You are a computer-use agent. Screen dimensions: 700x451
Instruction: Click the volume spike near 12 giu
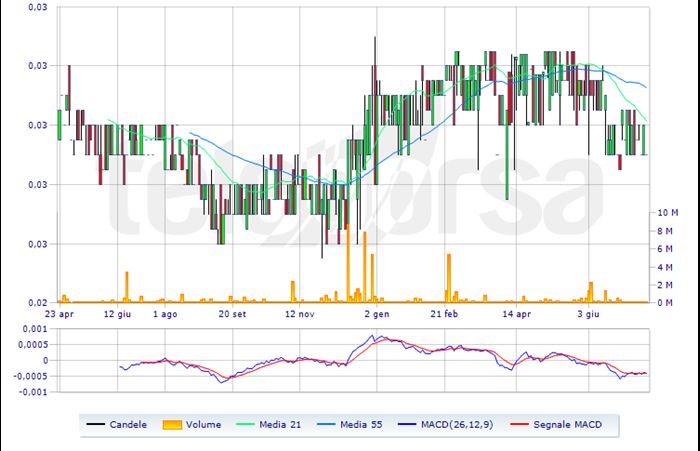pyautogui.click(x=127, y=287)
